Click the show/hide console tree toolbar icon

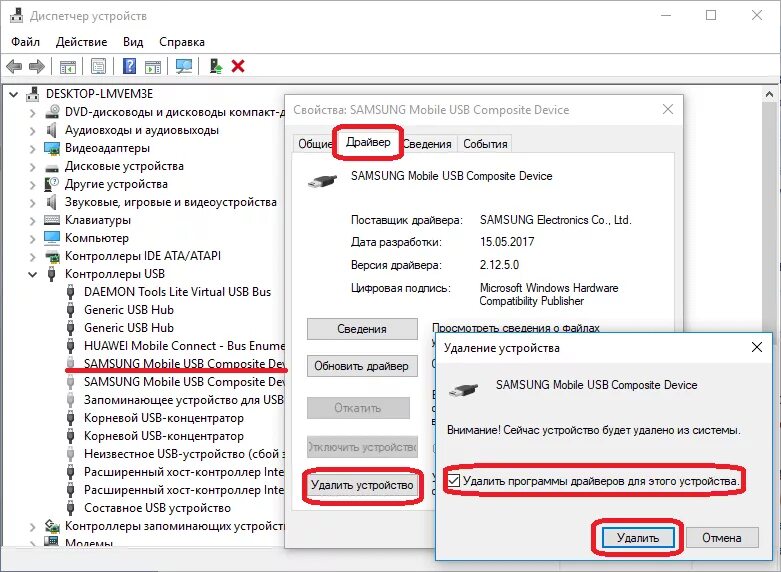(x=68, y=66)
